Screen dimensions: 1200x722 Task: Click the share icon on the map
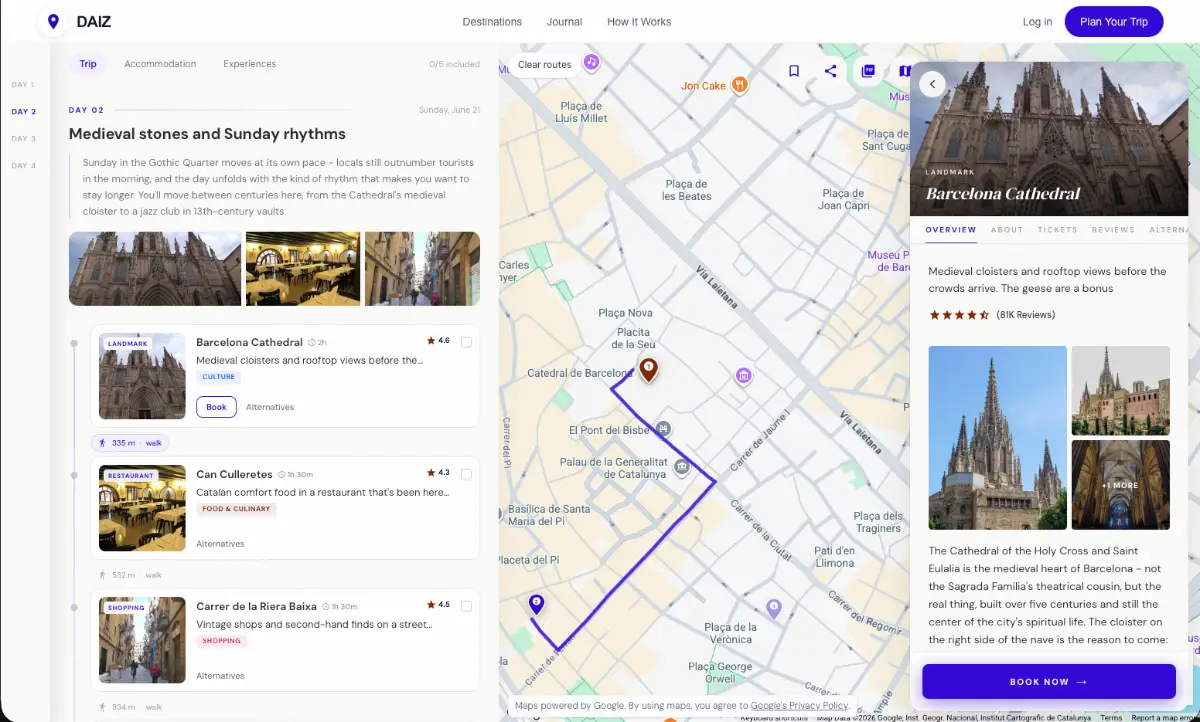[x=831, y=71]
